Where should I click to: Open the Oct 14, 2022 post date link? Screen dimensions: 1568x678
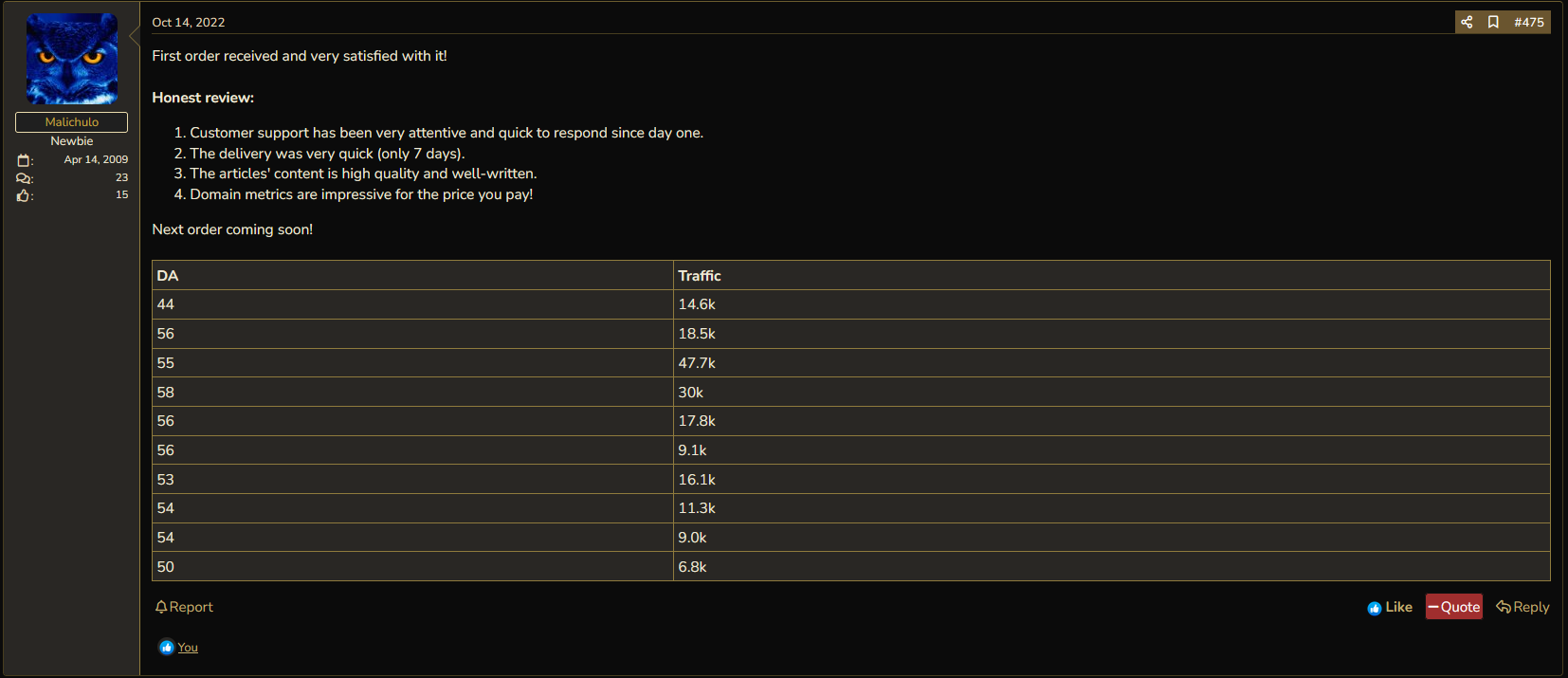pos(189,22)
